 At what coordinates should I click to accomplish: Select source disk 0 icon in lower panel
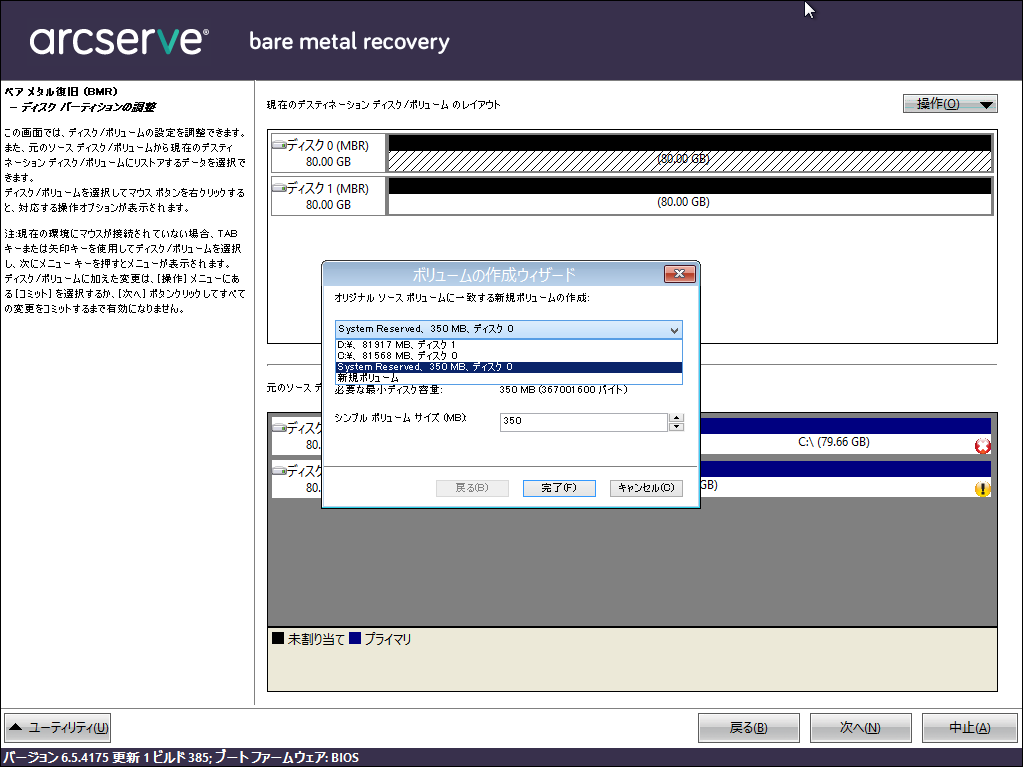279,428
